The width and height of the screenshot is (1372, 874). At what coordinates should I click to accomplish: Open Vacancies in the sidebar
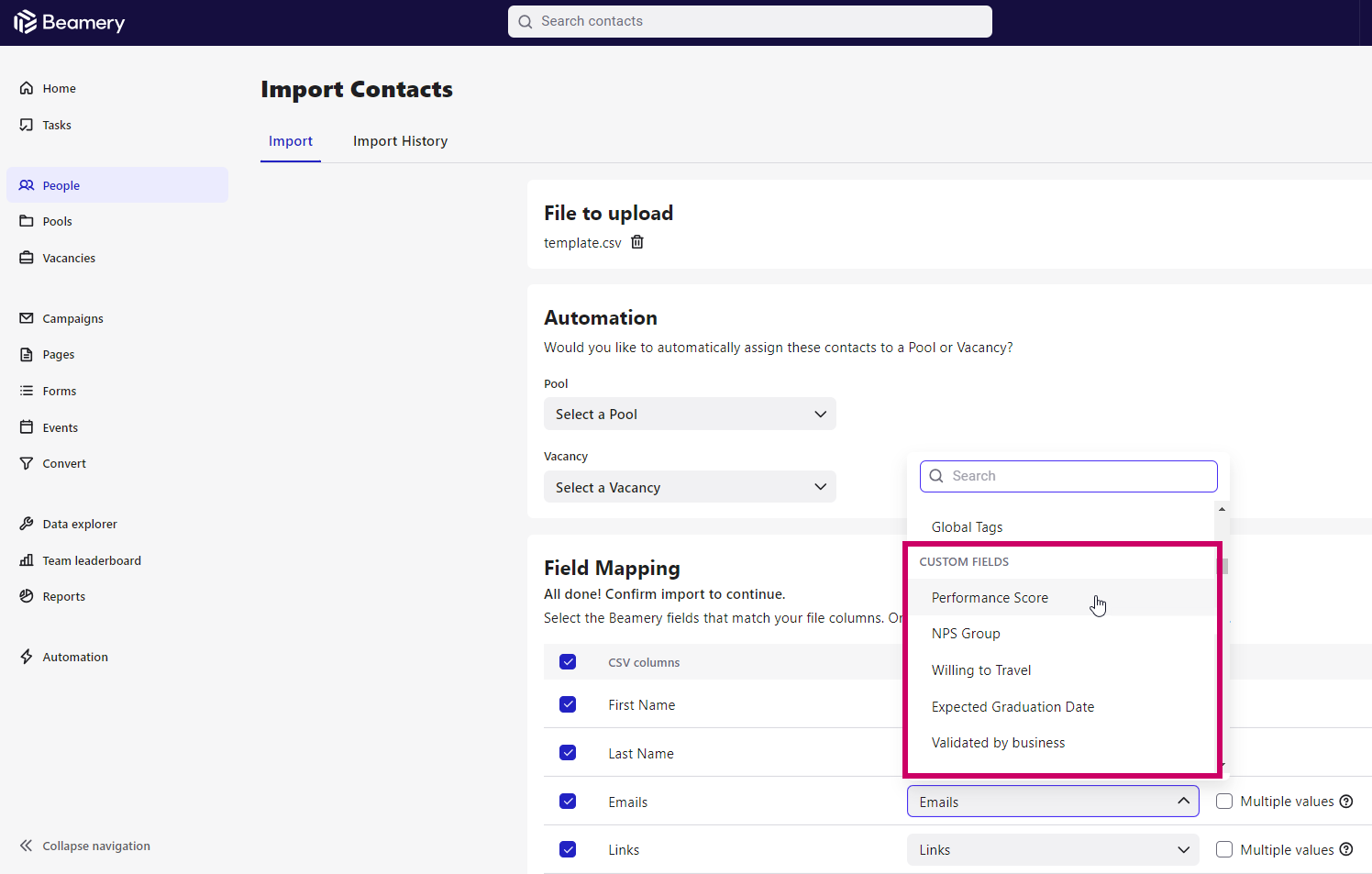coord(117,259)
